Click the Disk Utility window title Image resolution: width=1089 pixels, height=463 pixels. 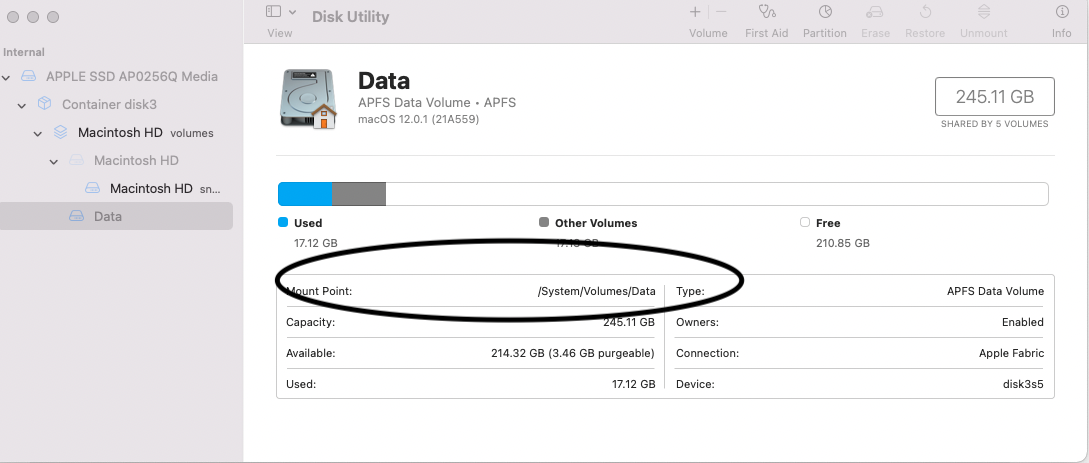351,17
